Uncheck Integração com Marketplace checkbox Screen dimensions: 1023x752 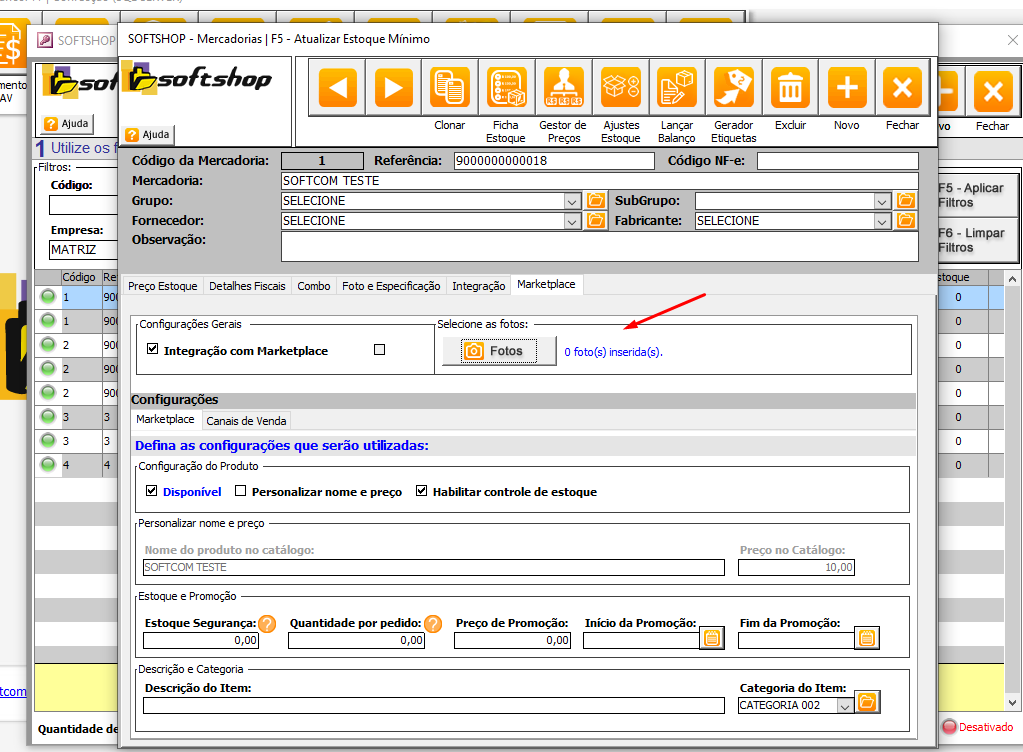(x=153, y=350)
